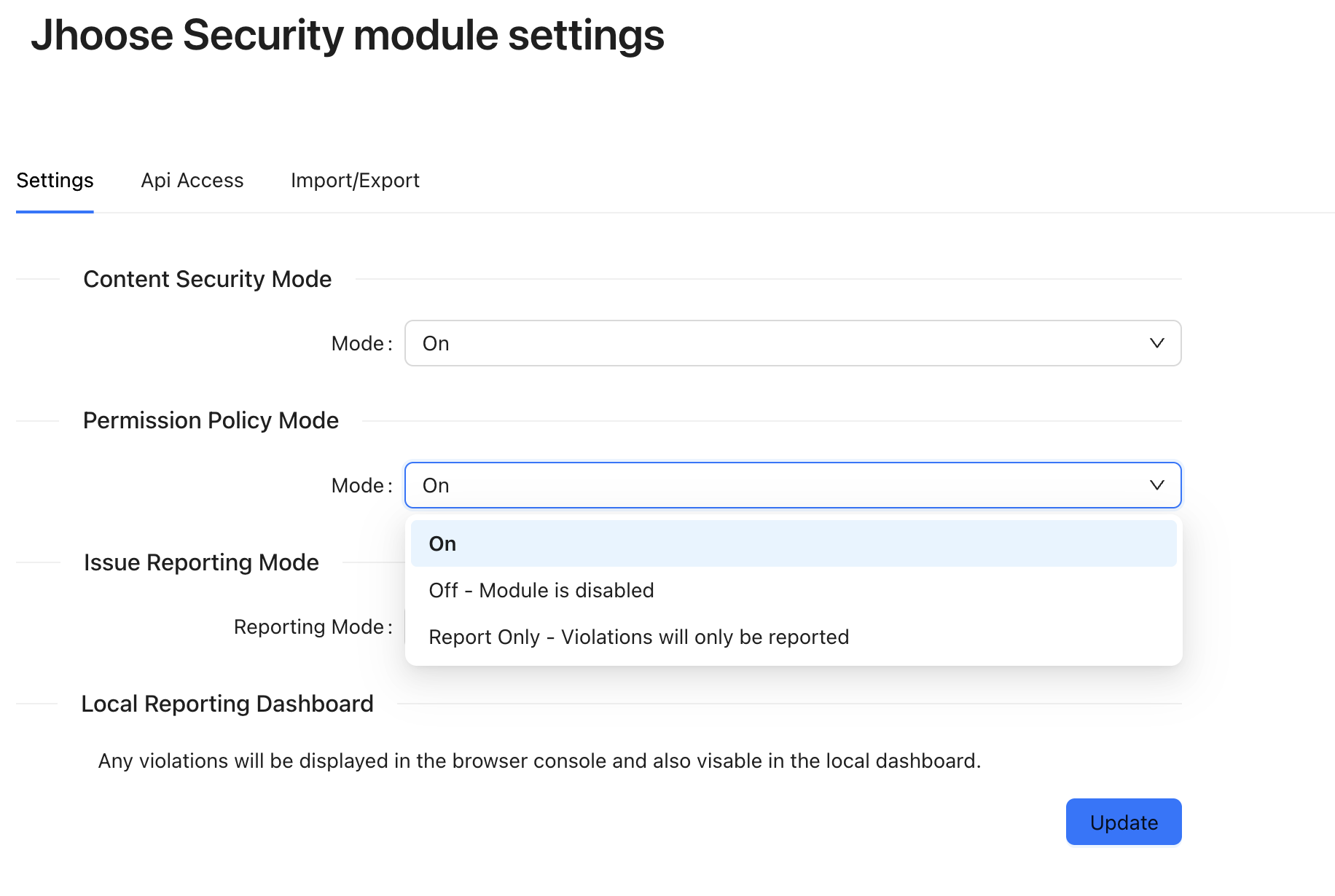Select the Settings tab

pyautogui.click(x=55, y=180)
